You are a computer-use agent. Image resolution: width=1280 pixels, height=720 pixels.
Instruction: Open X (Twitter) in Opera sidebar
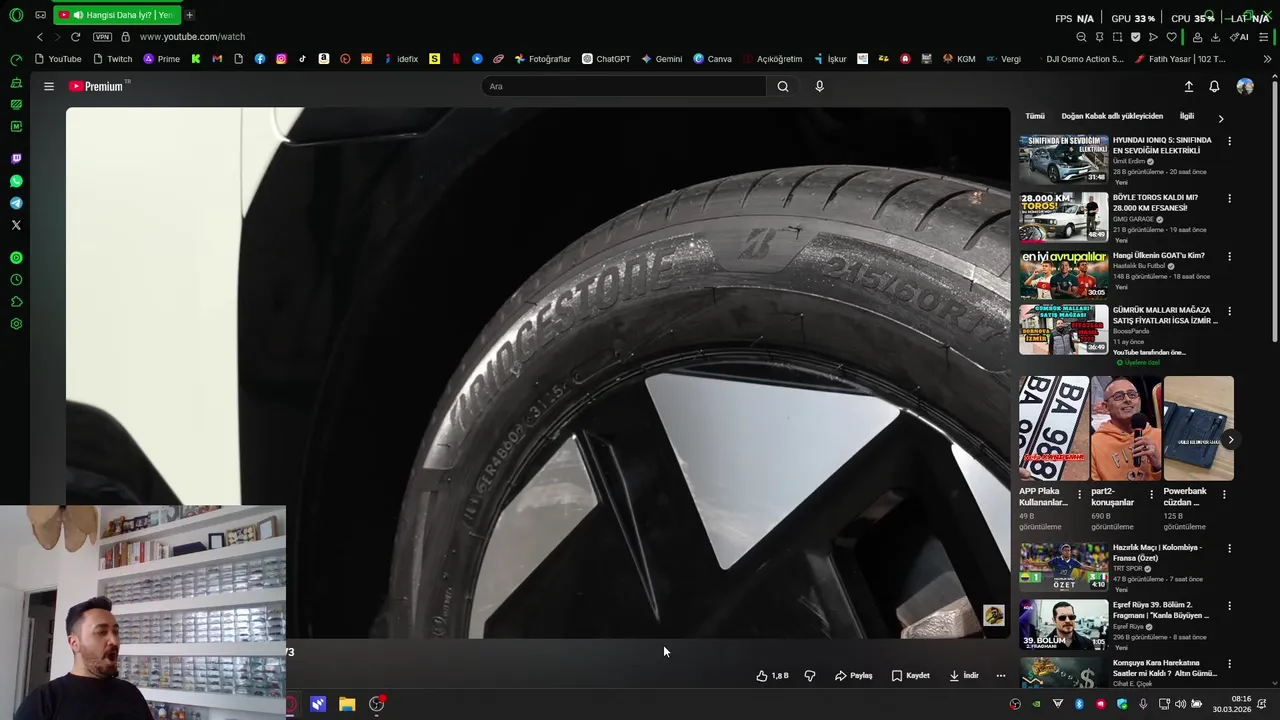(16, 225)
